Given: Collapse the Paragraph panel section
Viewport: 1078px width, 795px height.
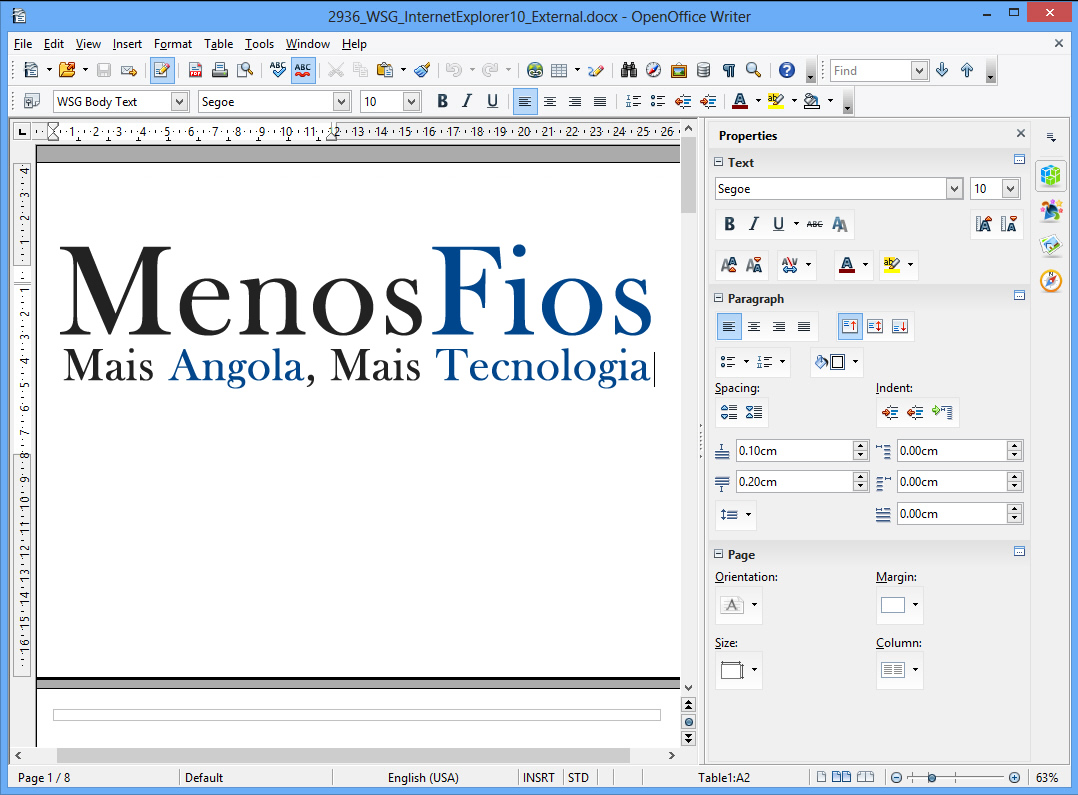Looking at the screenshot, I should point(718,298).
